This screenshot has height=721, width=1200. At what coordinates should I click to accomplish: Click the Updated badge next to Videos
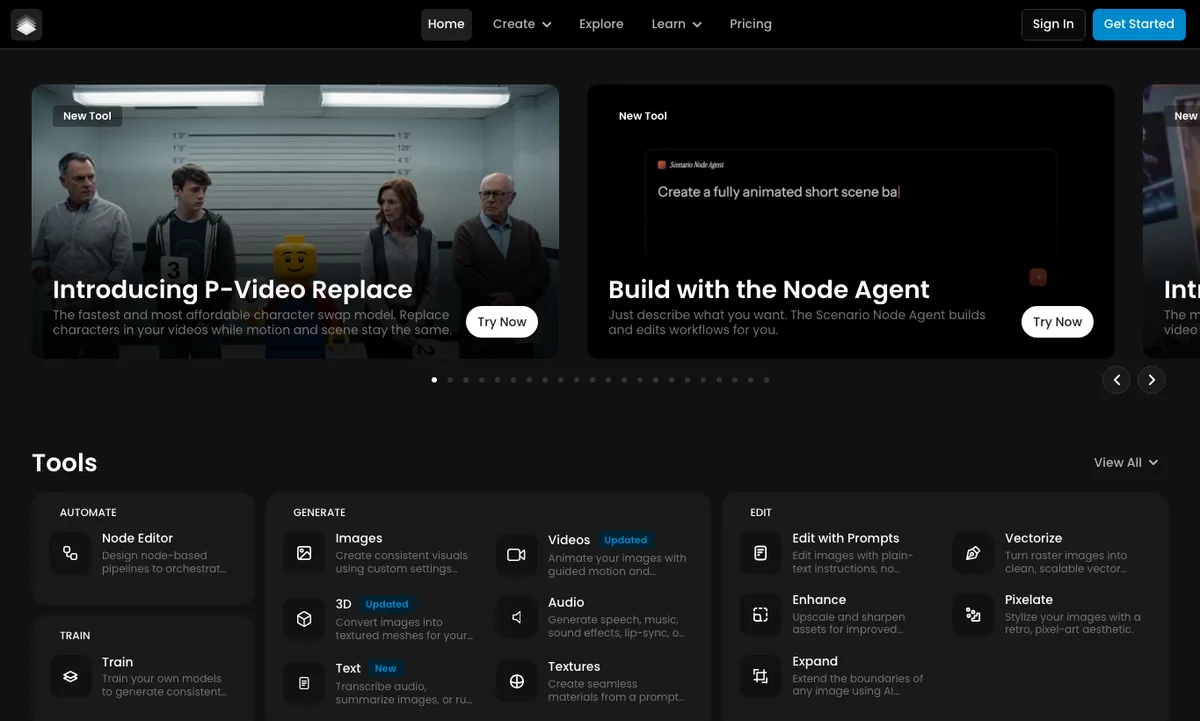[x=626, y=540]
